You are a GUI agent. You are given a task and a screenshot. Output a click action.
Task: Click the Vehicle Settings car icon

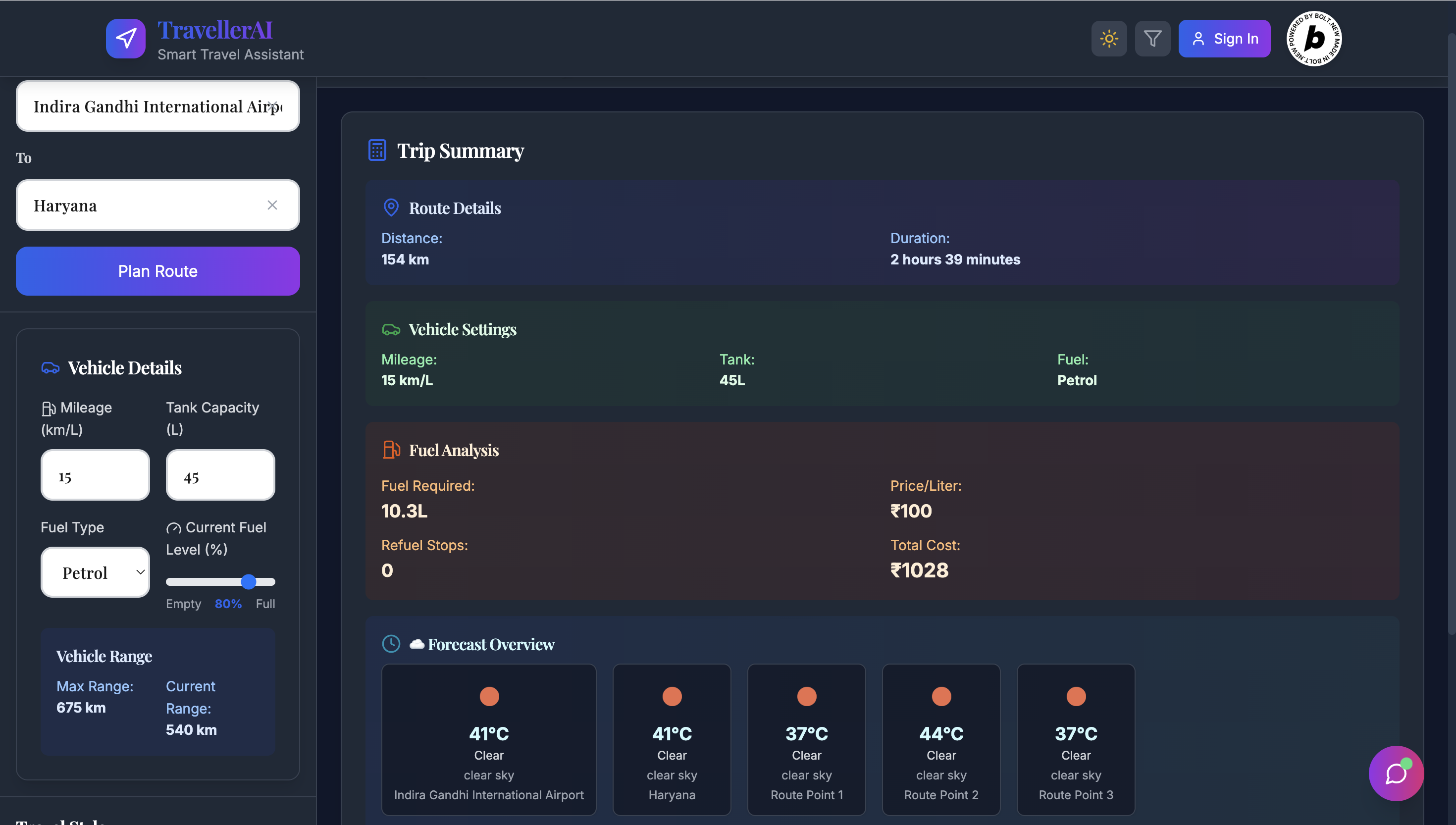coord(391,329)
